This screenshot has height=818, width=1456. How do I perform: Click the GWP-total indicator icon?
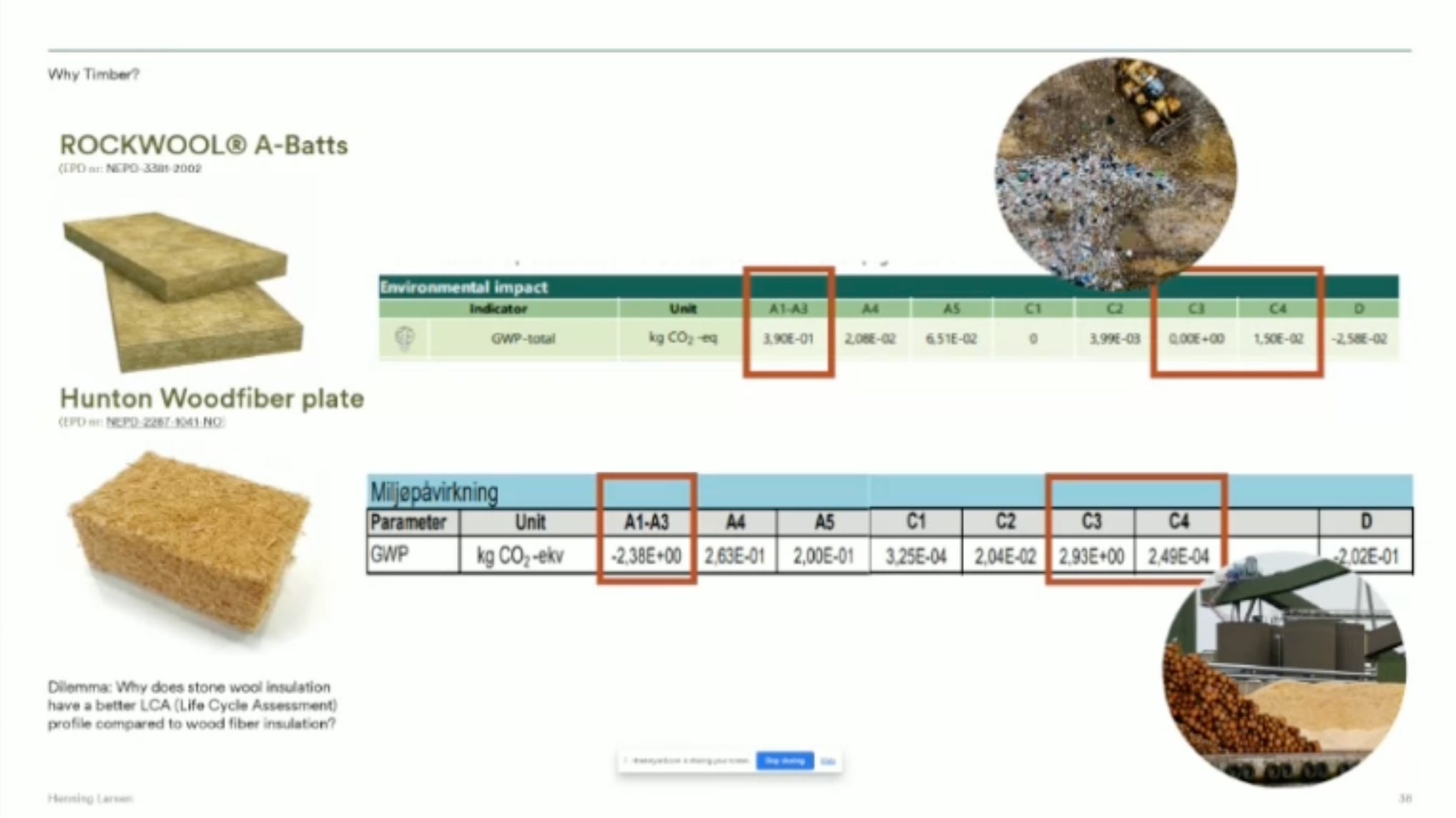coord(405,338)
